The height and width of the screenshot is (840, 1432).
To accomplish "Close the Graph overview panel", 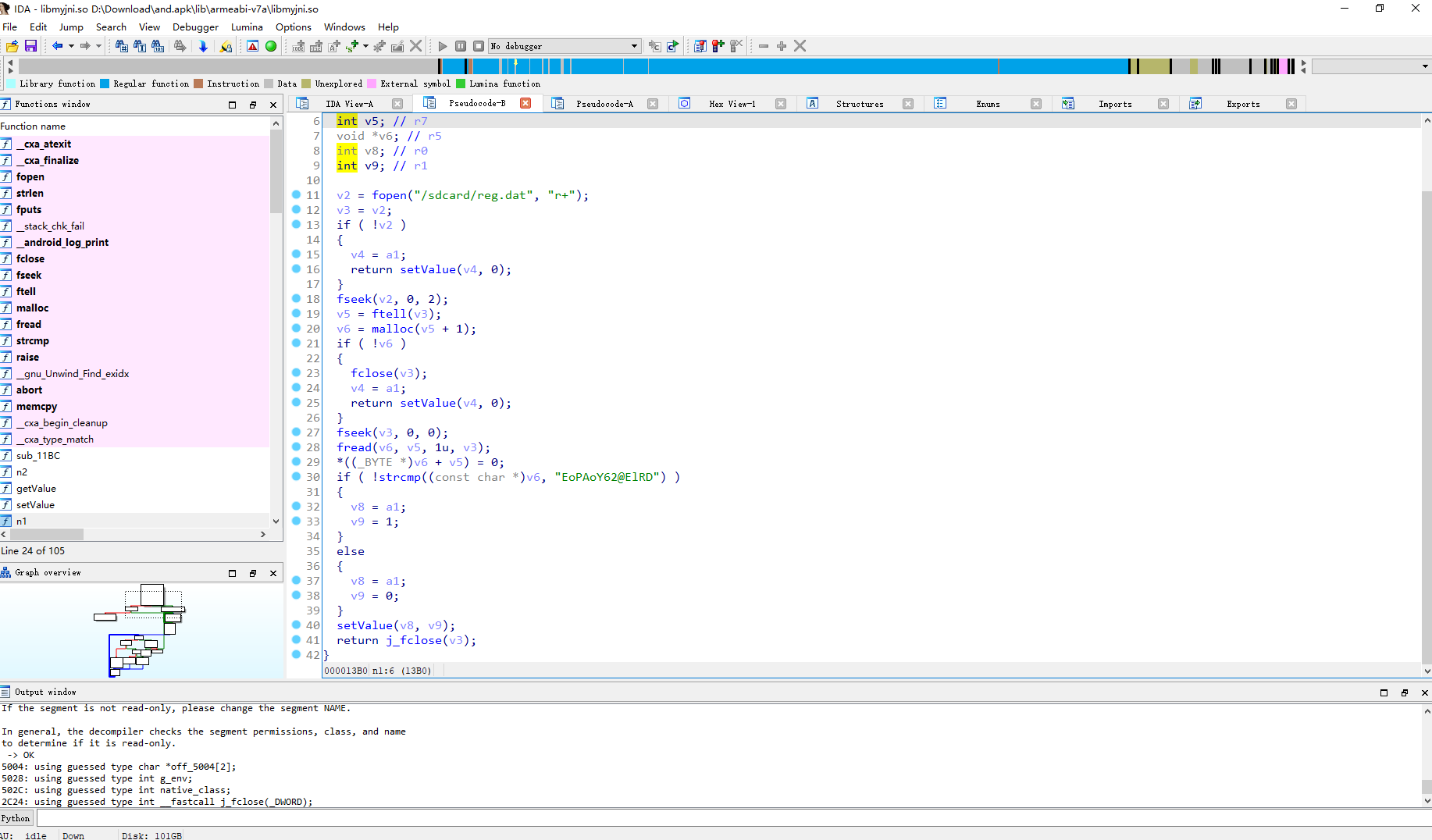I will tap(273, 573).
